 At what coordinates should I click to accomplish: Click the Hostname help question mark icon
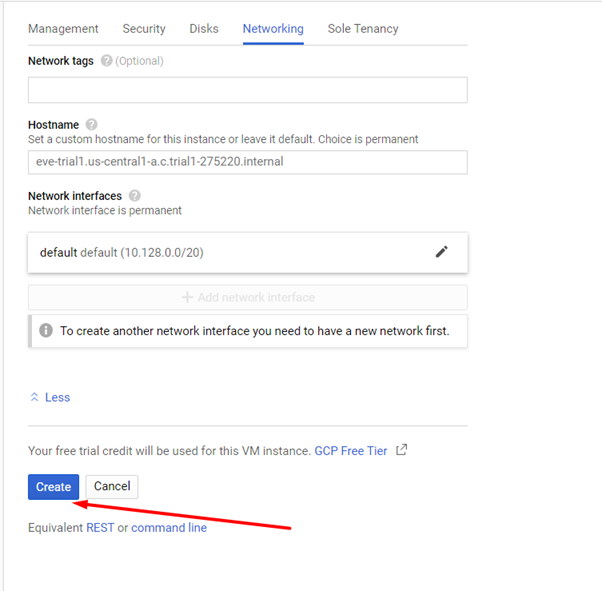(91, 124)
